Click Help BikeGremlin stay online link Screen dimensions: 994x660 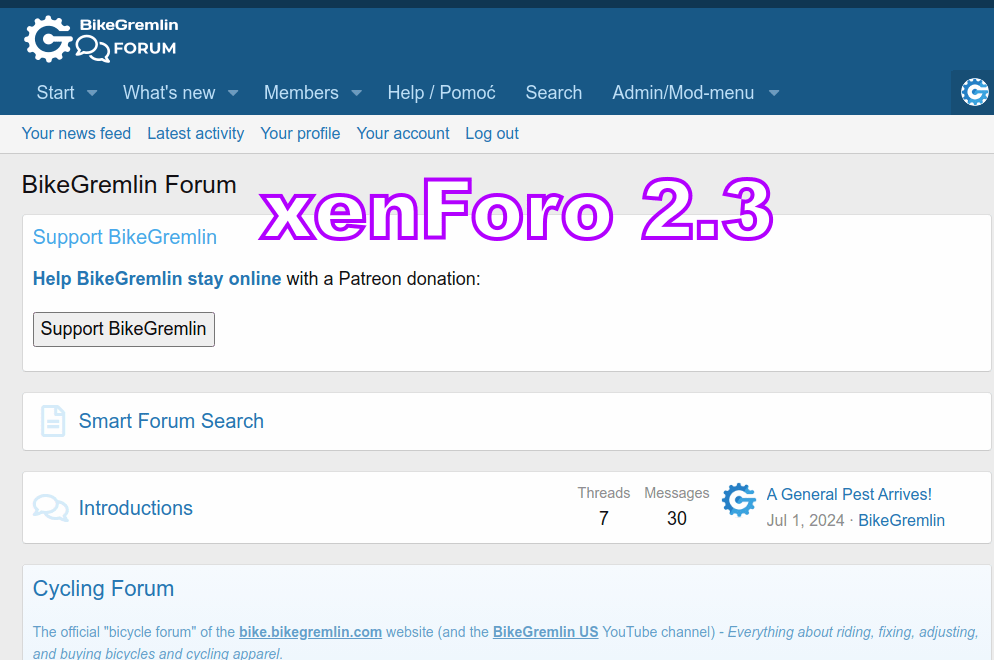click(x=157, y=278)
